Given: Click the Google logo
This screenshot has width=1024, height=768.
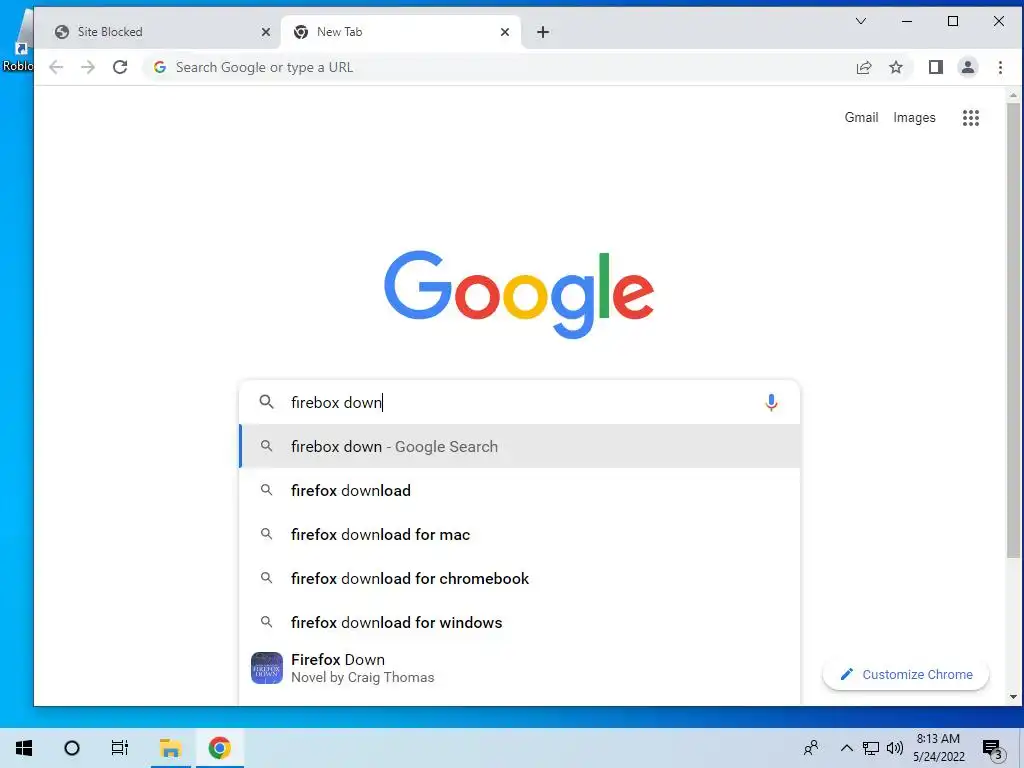Looking at the screenshot, I should (519, 294).
